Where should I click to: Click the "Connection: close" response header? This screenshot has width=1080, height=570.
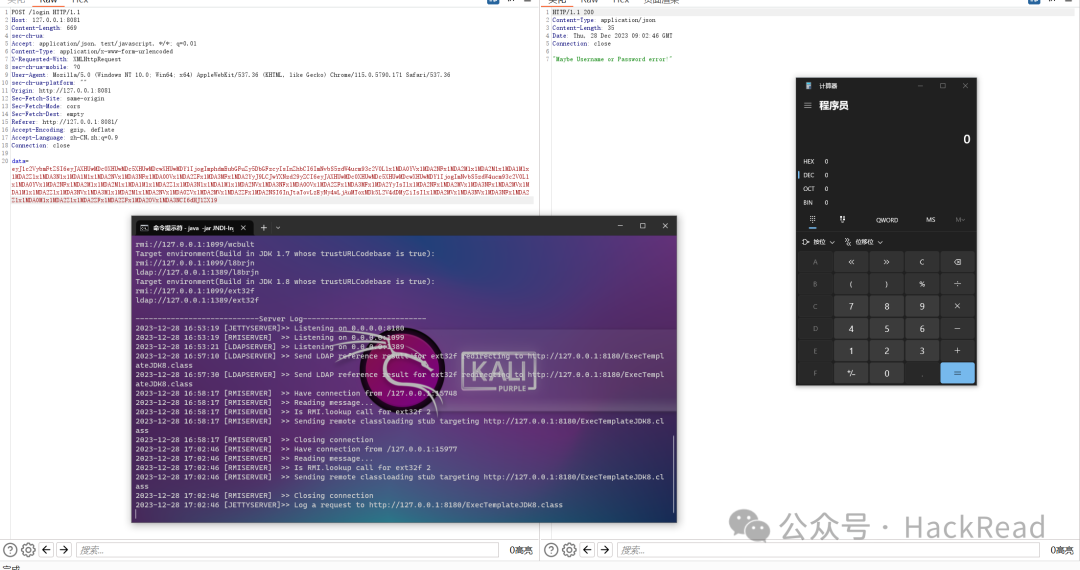coord(581,43)
